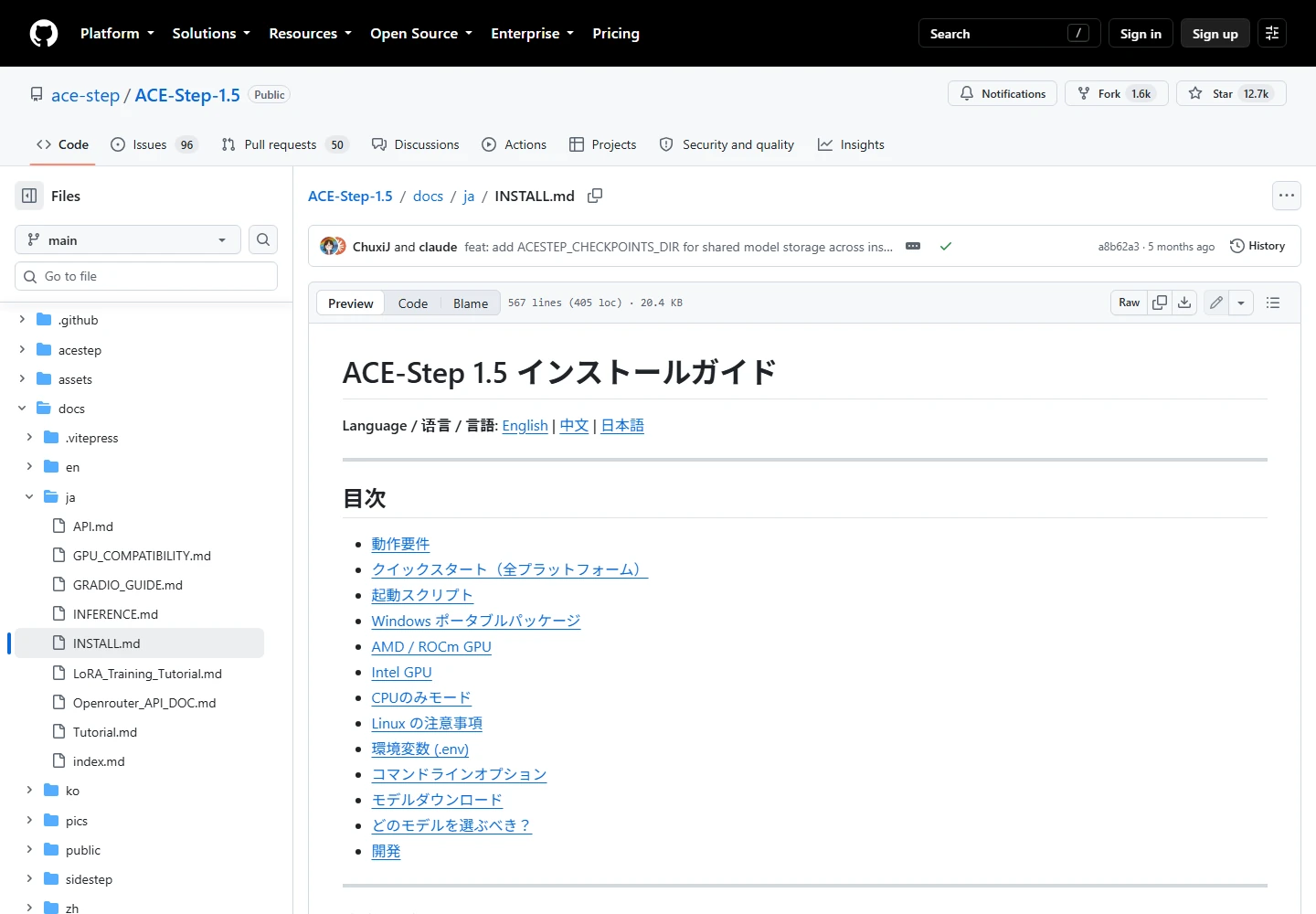This screenshot has width=1316, height=914.
Task: Open LoRA_Training_Tutorial.md file
Action: pyautogui.click(x=147, y=674)
